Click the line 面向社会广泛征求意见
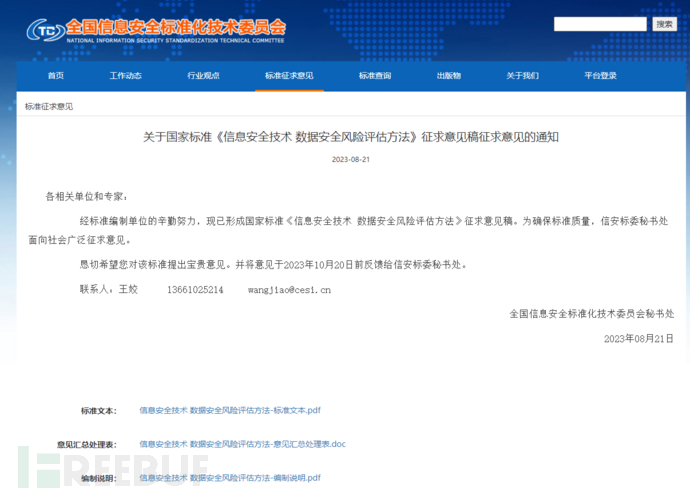Viewport: 690px width, 495px height. point(79,240)
